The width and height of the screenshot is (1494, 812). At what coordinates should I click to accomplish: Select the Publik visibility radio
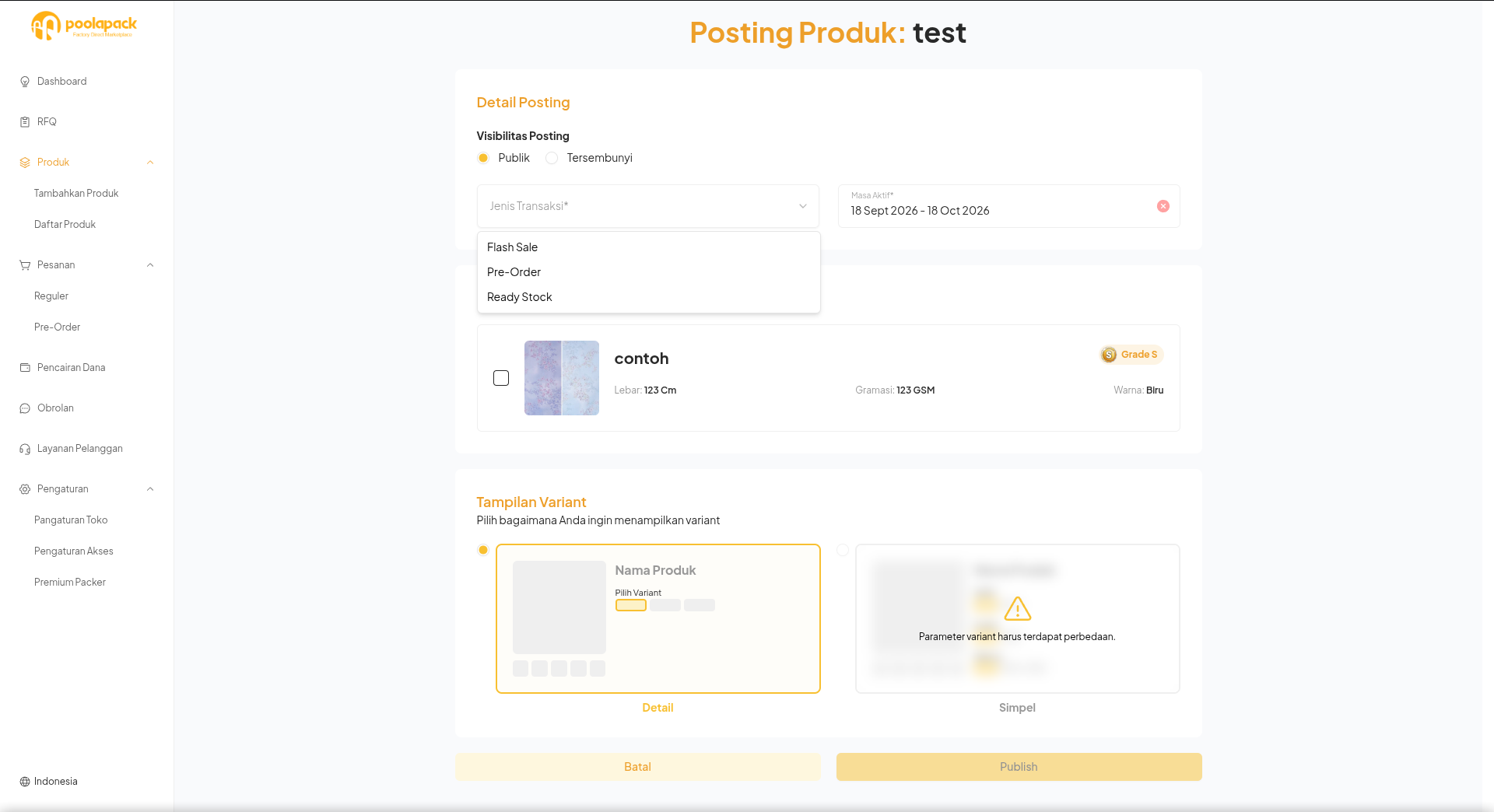(x=483, y=158)
